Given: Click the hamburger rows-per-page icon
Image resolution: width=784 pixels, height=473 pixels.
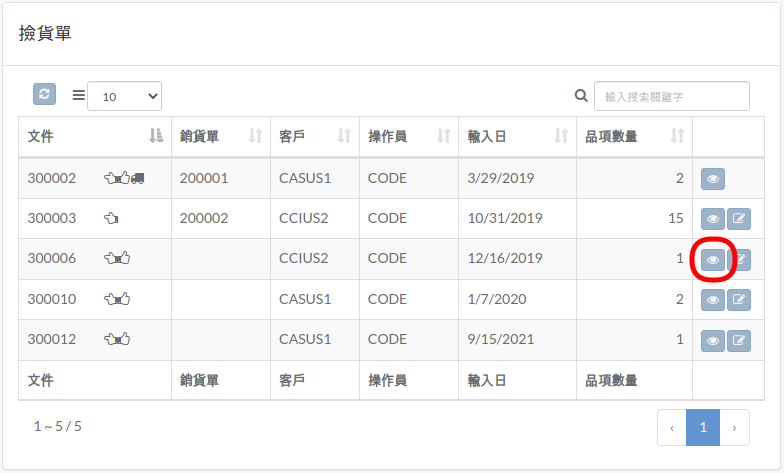Looking at the screenshot, I should tap(78, 95).
